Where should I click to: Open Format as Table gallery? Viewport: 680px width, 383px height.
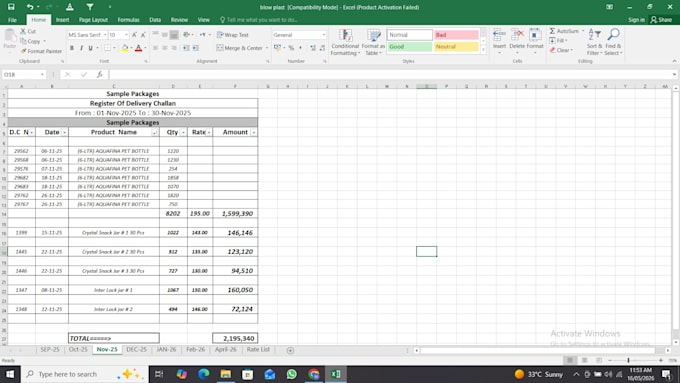[x=373, y=42]
